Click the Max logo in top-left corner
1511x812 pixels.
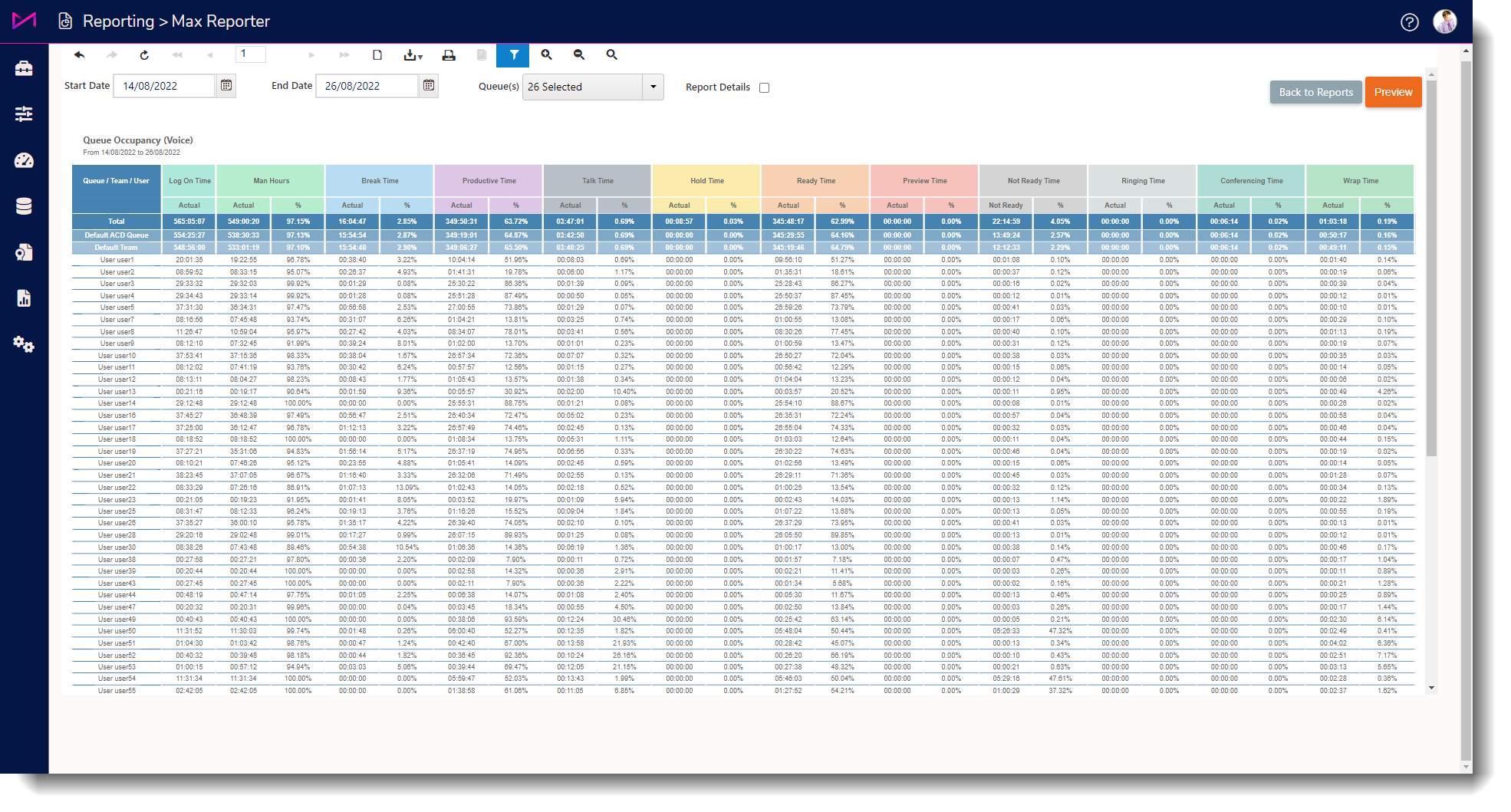[24, 21]
